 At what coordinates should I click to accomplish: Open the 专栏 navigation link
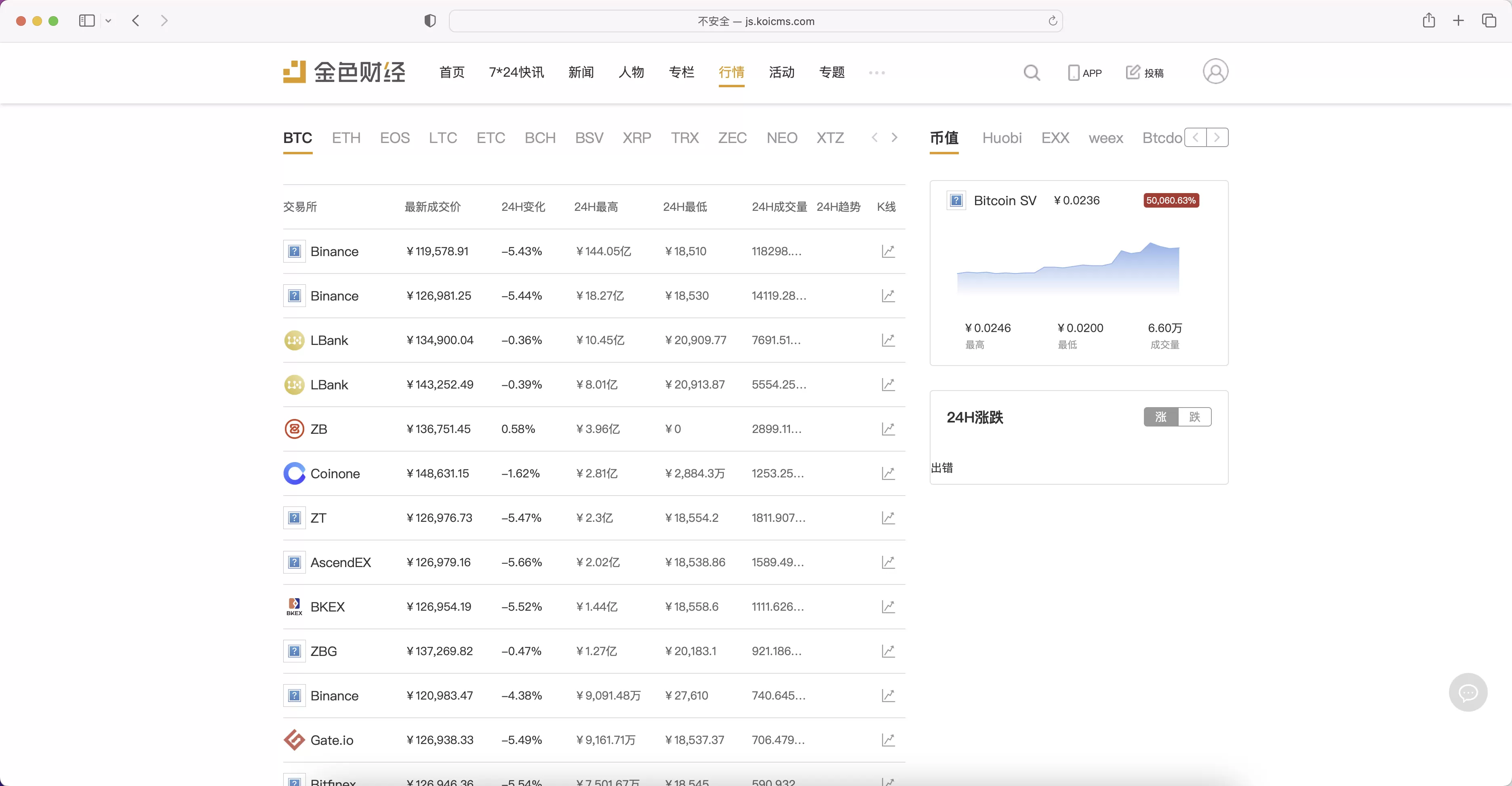[682, 72]
